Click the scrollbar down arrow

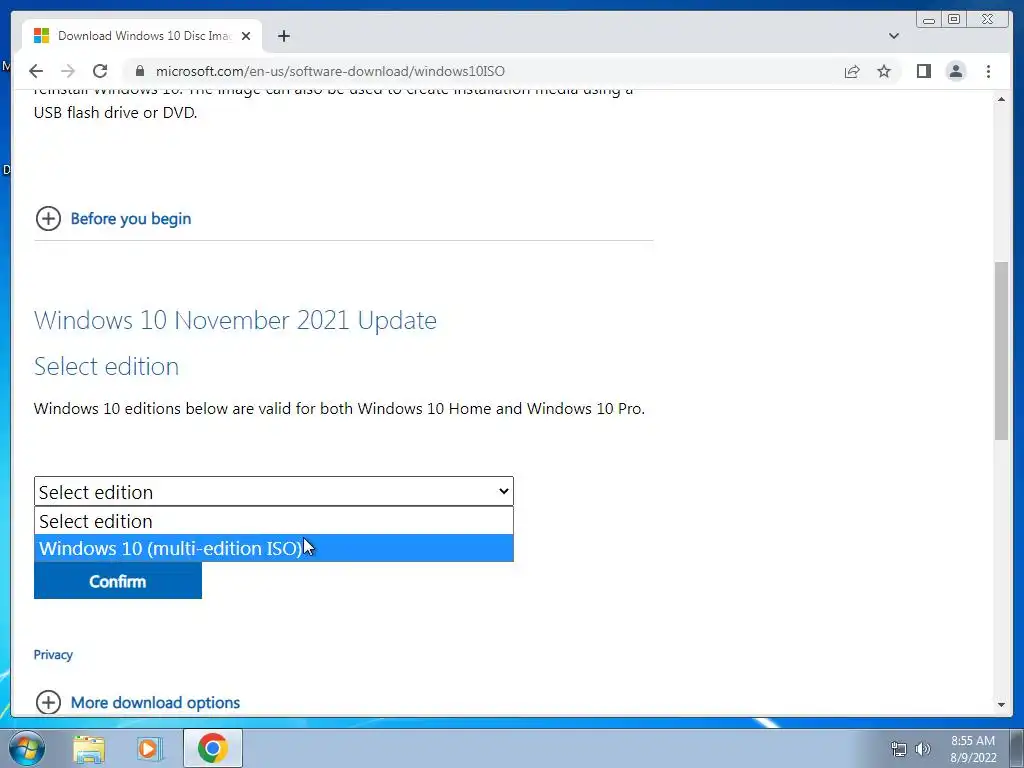(1002, 705)
